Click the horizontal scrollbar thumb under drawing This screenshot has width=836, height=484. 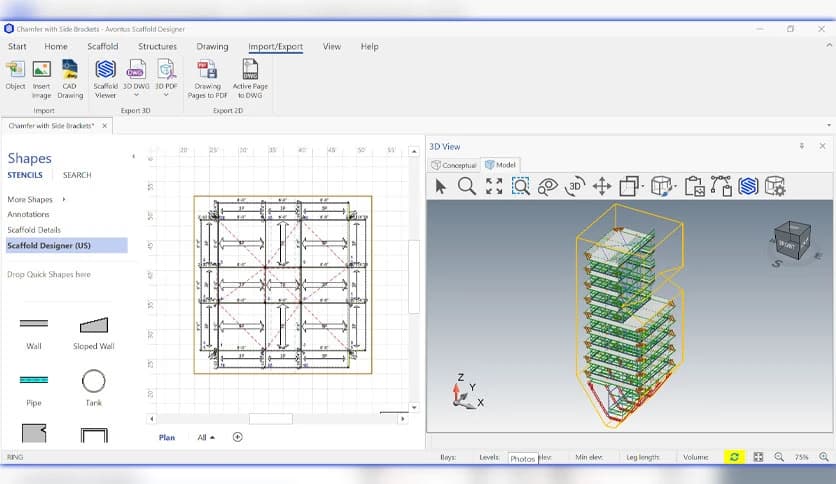[271, 419]
